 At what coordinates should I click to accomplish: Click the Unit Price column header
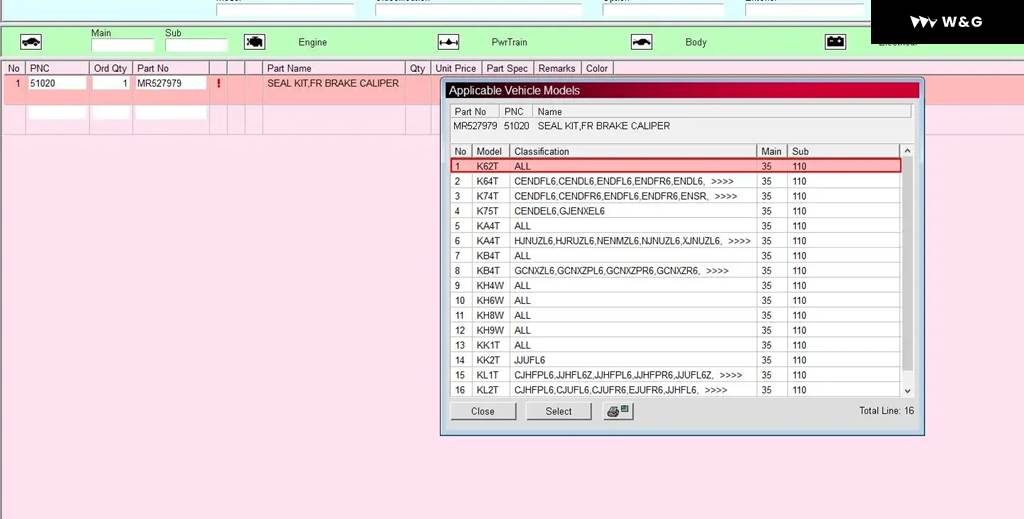[456, 68]
